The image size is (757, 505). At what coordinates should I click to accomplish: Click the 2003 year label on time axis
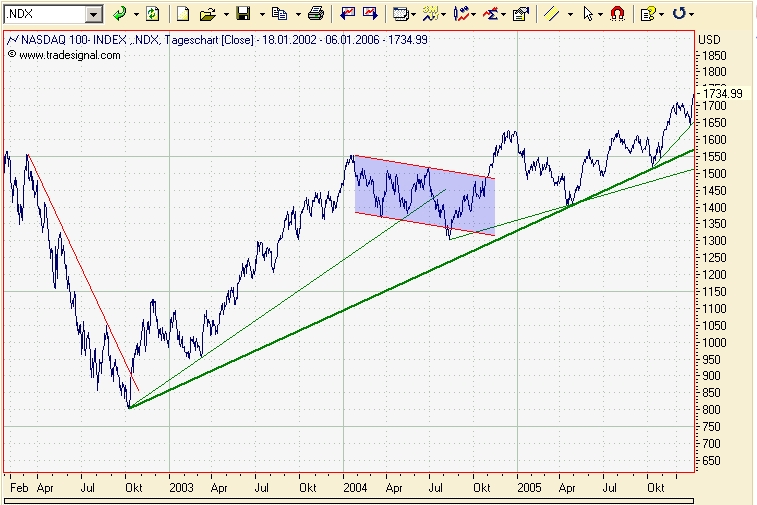[182, 488]
